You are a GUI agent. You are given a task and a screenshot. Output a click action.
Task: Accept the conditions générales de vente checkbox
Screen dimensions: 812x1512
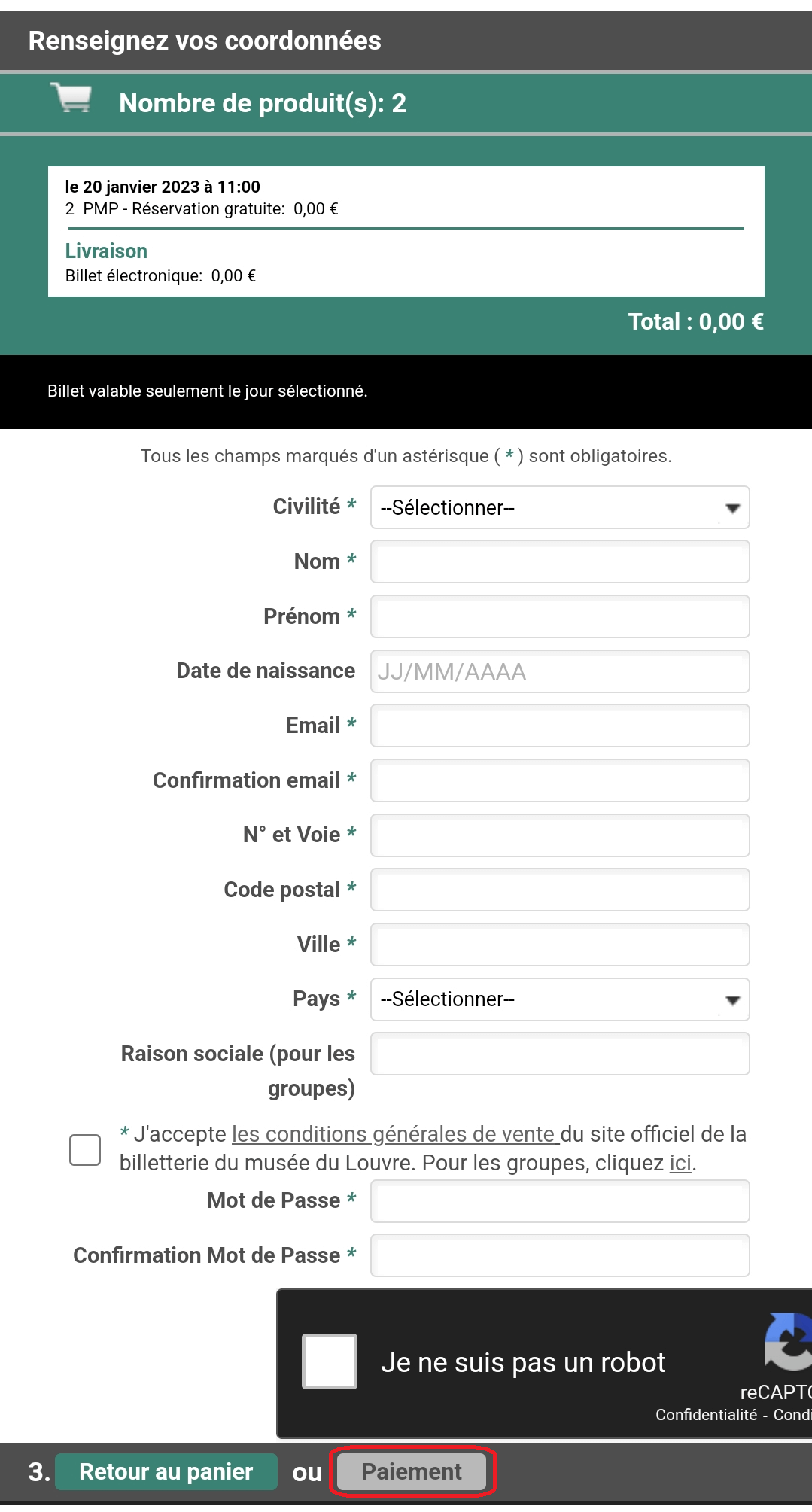click(84, 1148)
